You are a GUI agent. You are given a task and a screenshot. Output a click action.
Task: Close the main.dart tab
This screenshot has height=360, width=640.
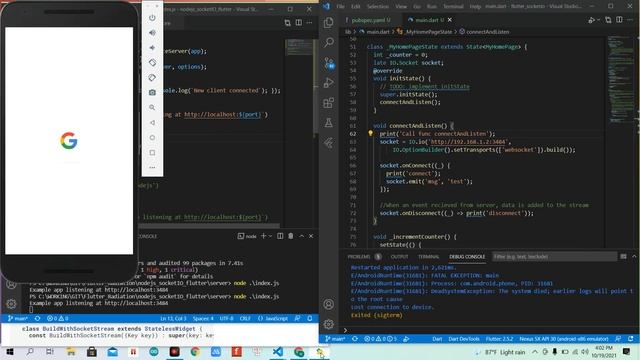[449, 20]
